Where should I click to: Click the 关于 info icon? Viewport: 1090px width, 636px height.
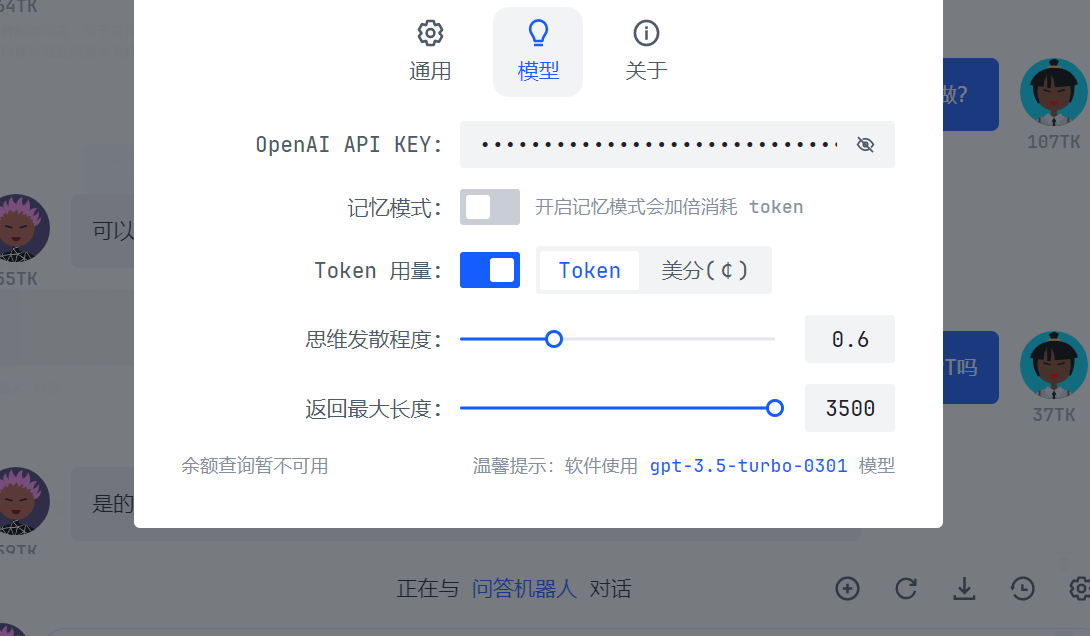click(645, 33)
